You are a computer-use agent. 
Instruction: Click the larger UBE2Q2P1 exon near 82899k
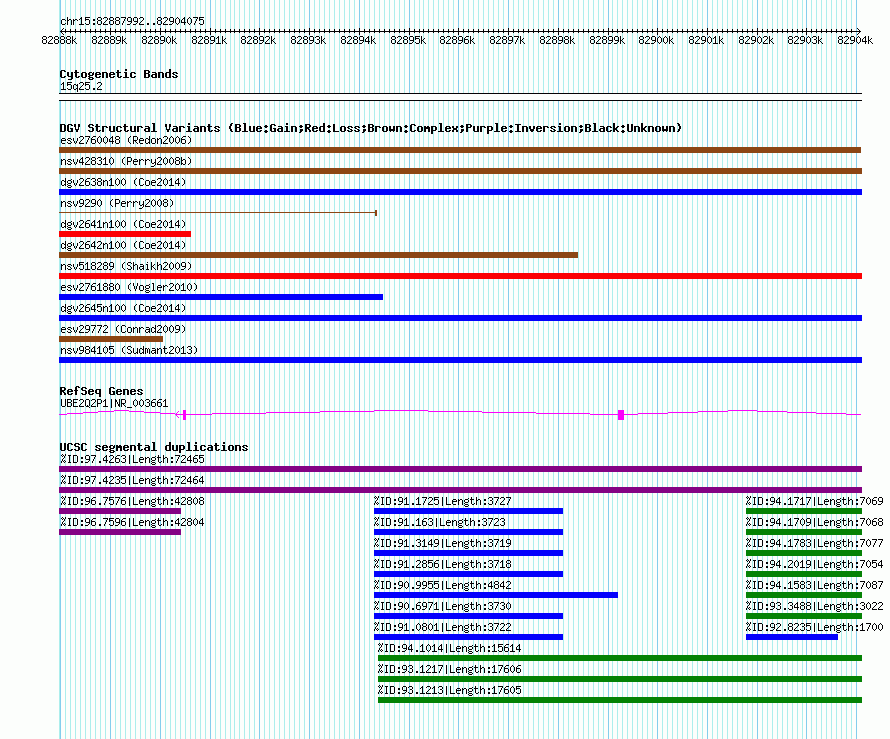(621, 415)
